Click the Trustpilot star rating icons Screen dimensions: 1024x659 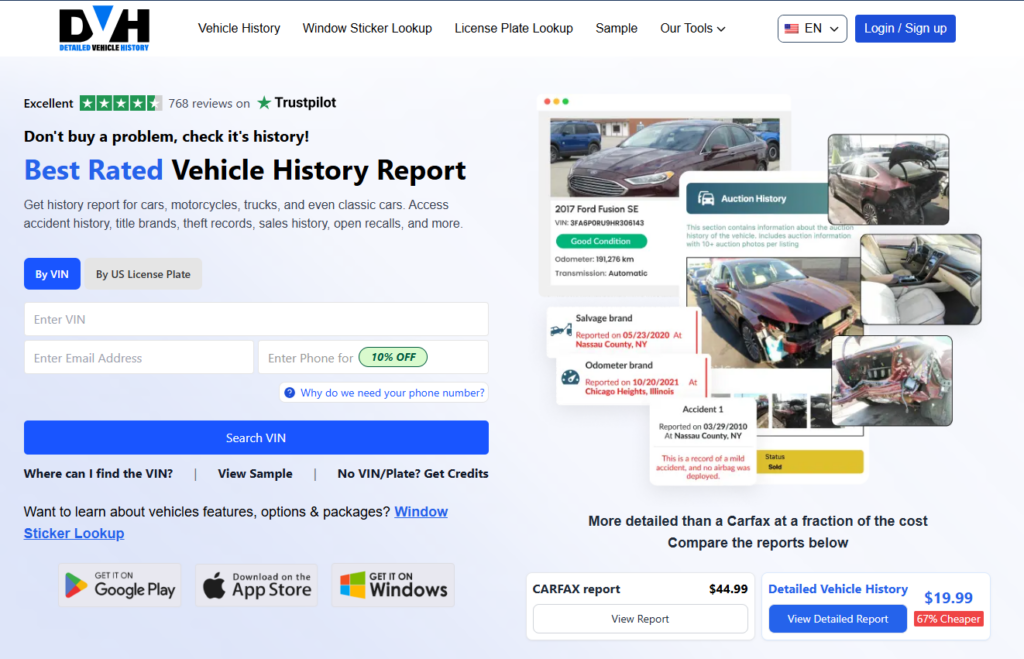120,103
